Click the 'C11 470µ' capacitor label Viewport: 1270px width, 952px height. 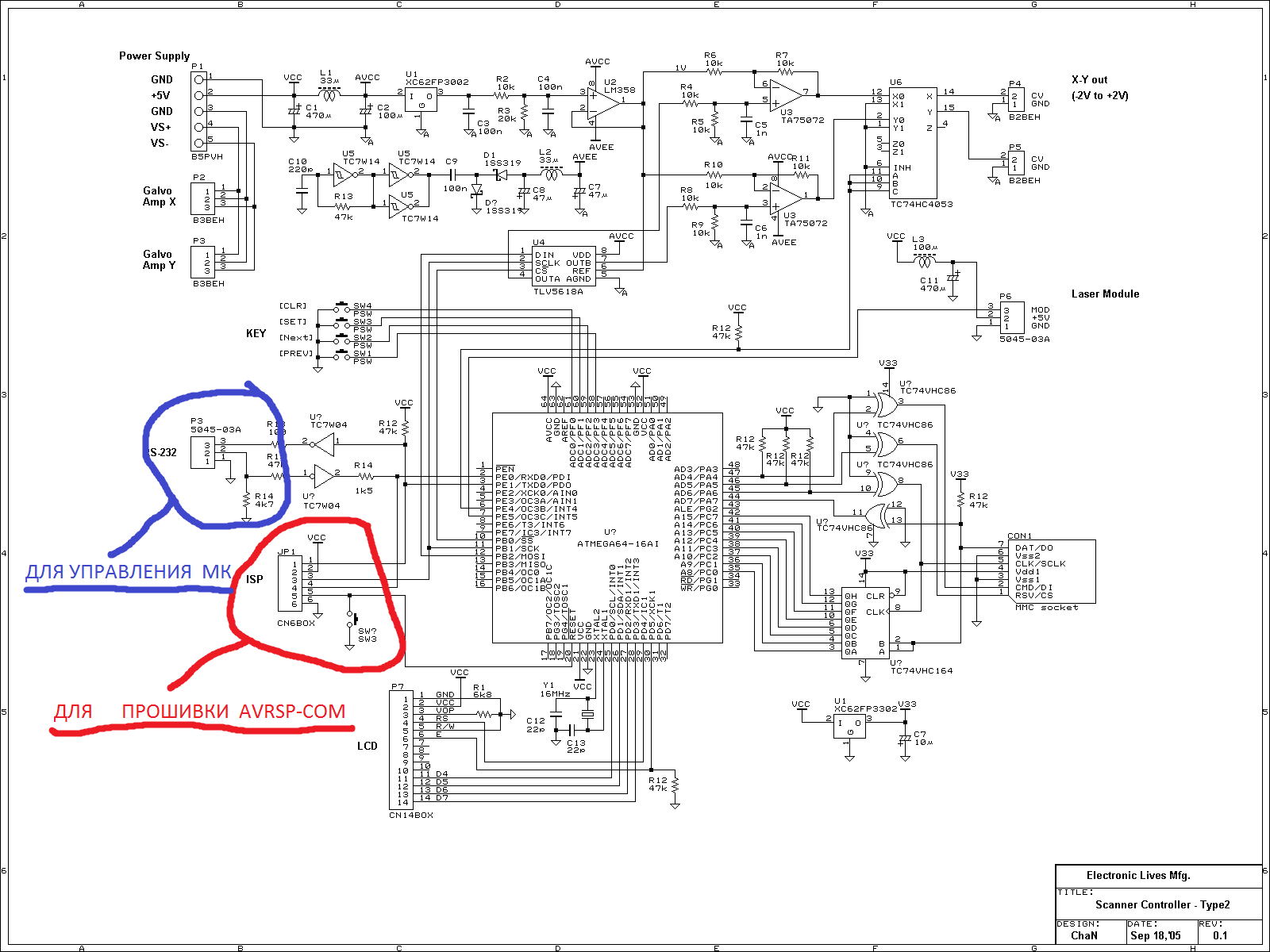tap(932, 284)
